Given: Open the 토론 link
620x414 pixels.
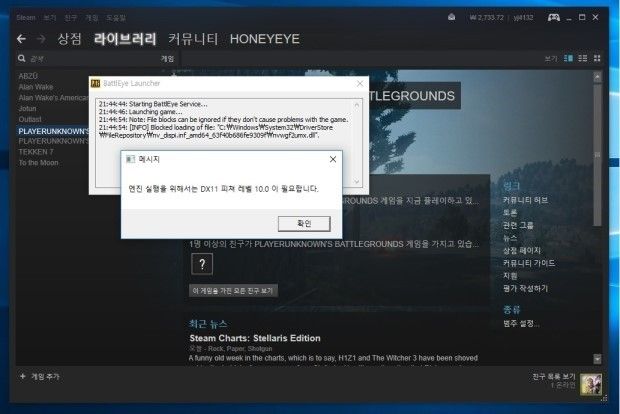Looking at the screenshot, I should coord(510,213).
